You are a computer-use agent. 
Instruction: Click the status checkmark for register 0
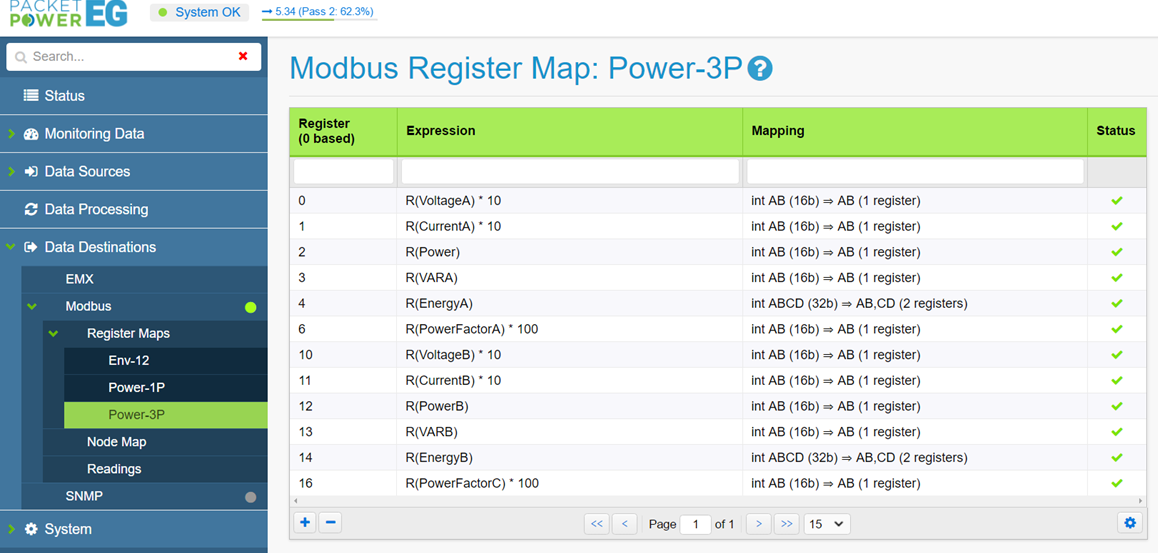click(x=1116, y=201)
